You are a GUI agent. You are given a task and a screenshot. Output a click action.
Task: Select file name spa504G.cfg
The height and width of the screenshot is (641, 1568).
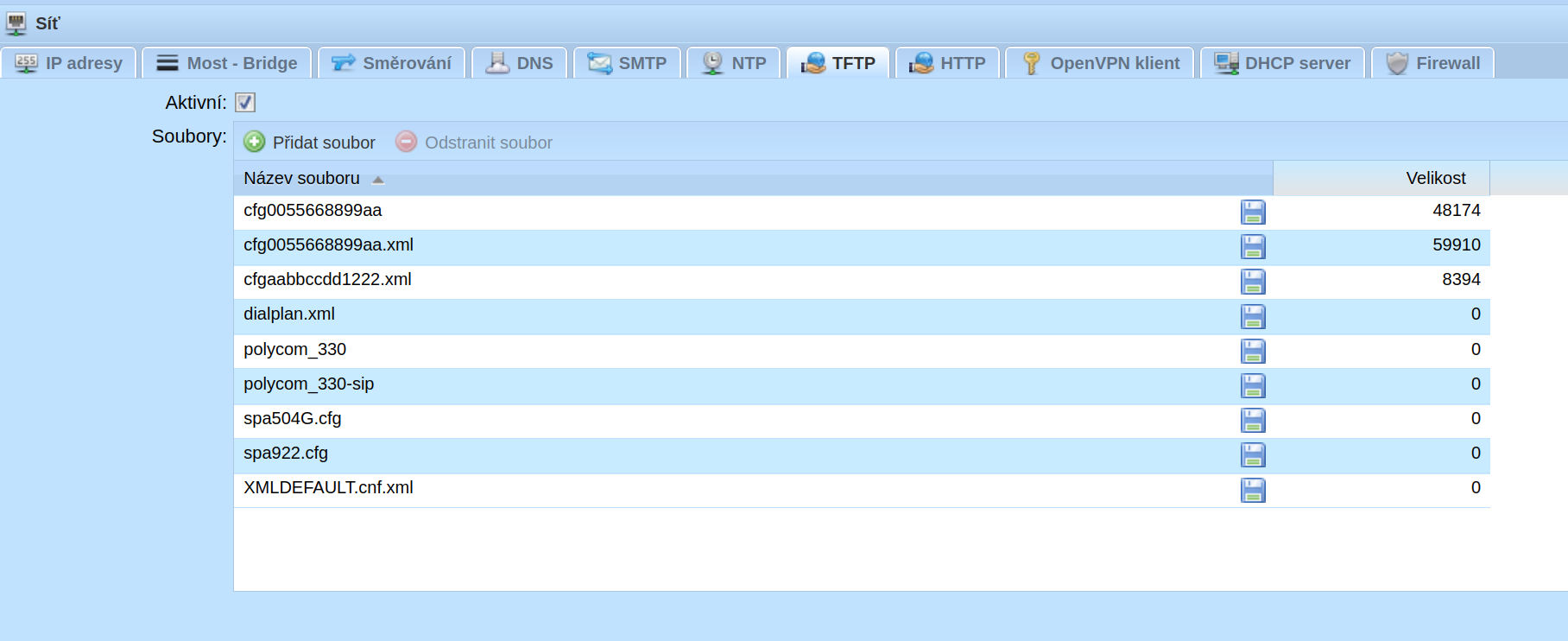(x=293, y=419)
